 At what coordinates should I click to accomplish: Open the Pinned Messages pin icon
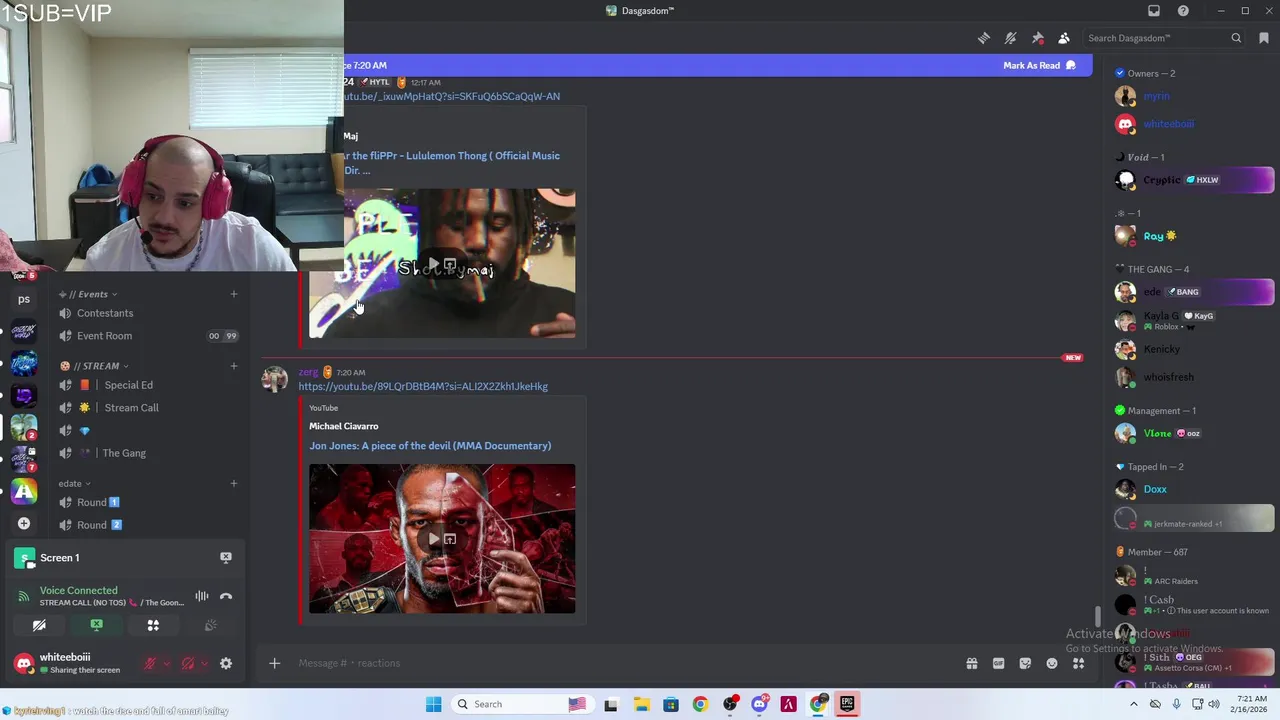[1038, 38]
